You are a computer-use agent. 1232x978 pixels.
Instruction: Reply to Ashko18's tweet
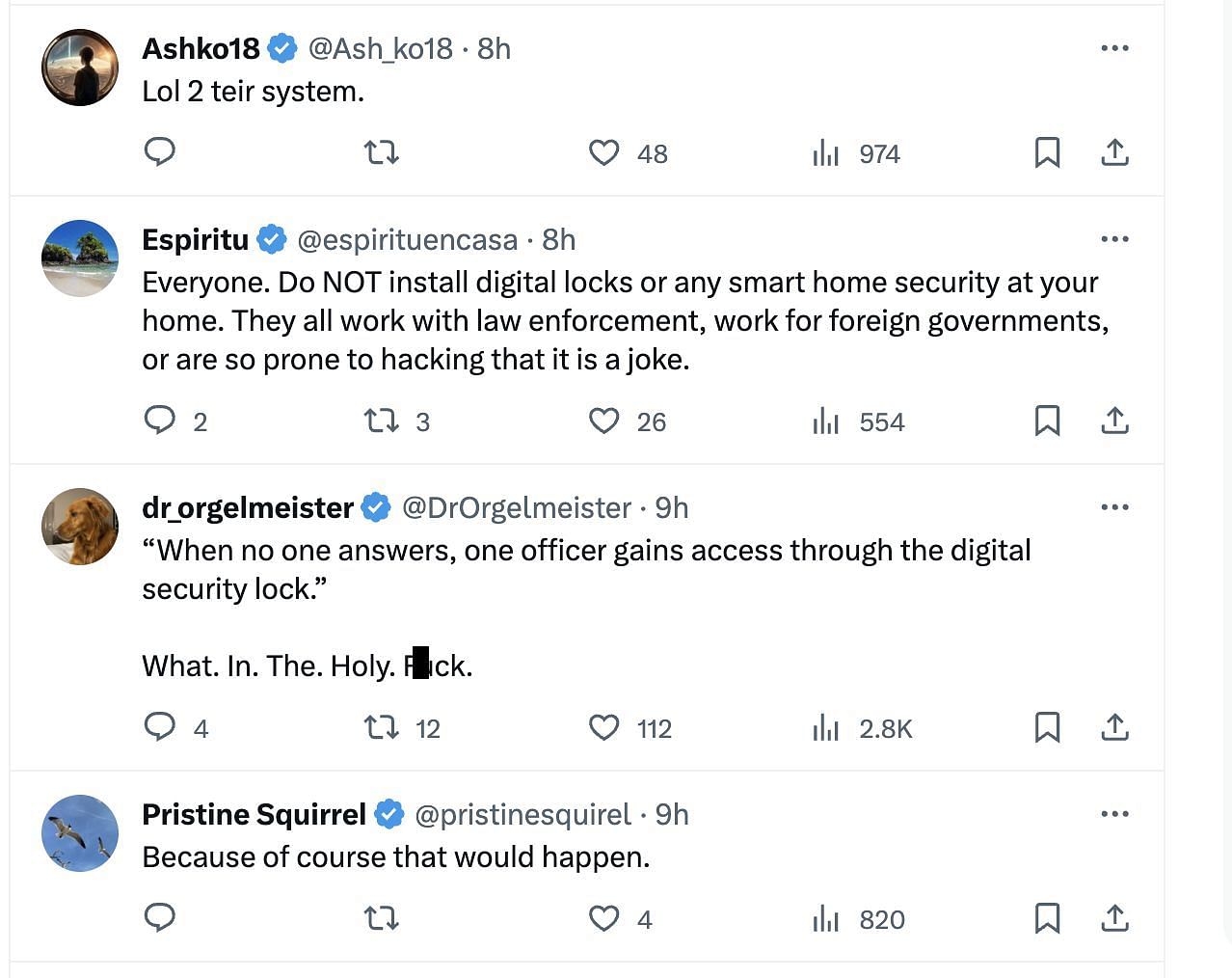160,152
